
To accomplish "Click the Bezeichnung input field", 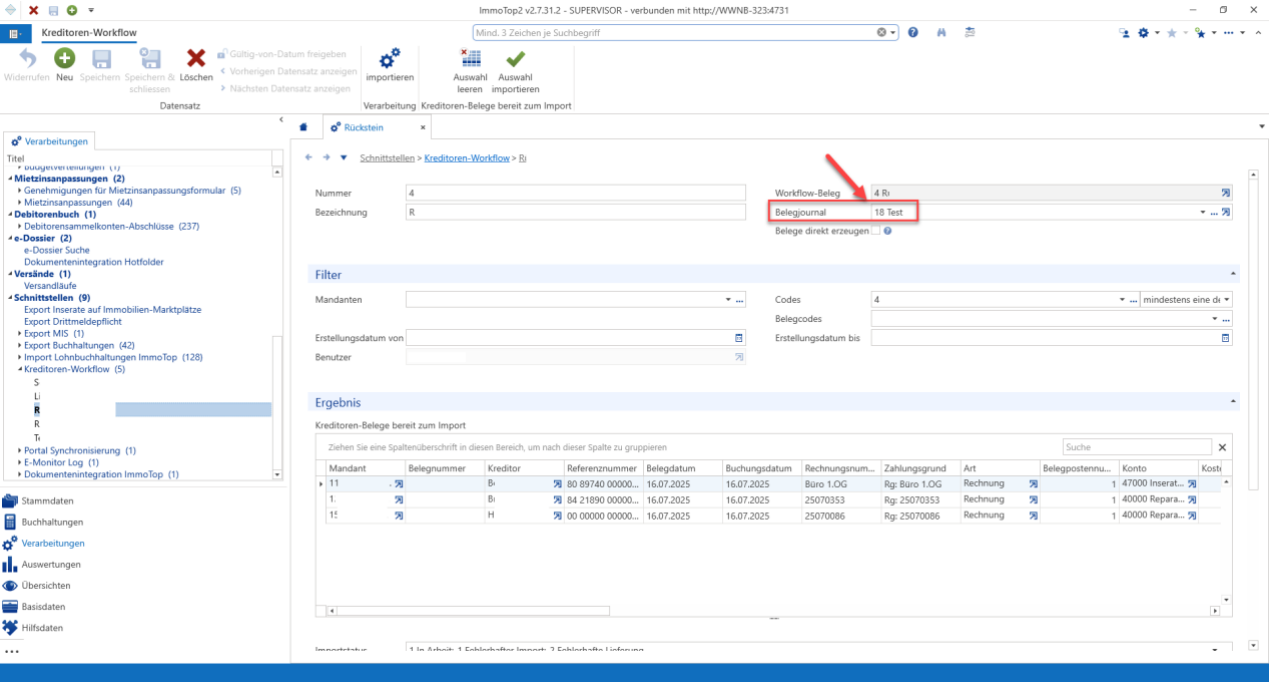I will (x=576, y=212).
